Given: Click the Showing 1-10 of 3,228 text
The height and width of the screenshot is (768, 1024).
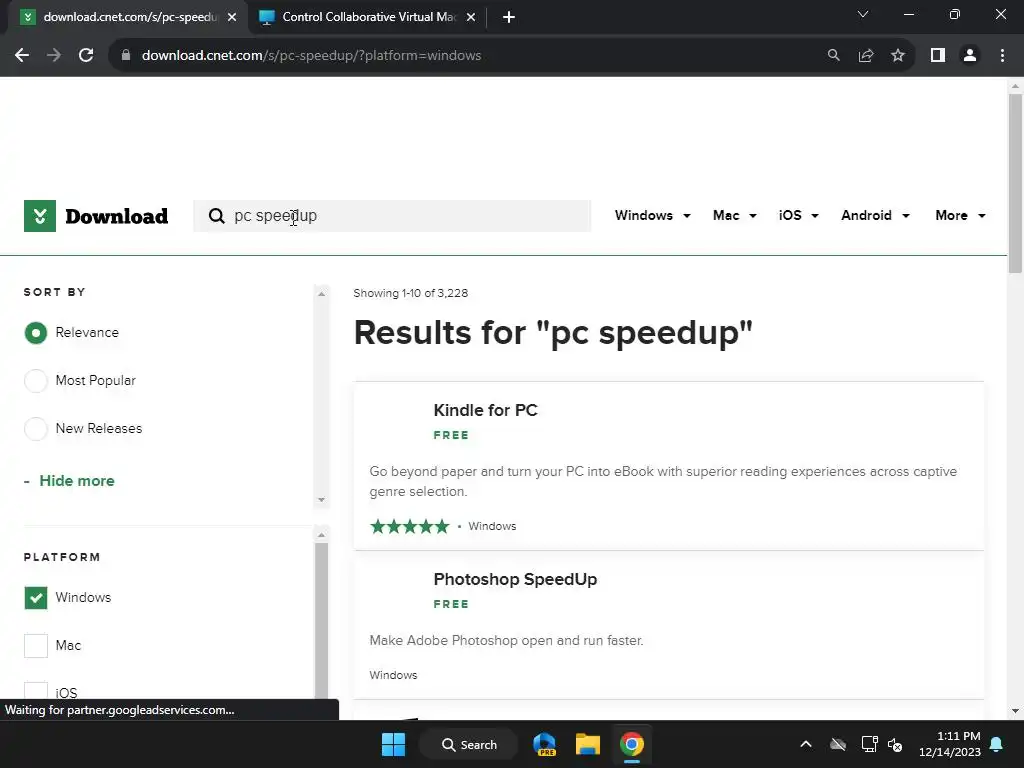Looking at the screenshot, I should pos(411,293).
